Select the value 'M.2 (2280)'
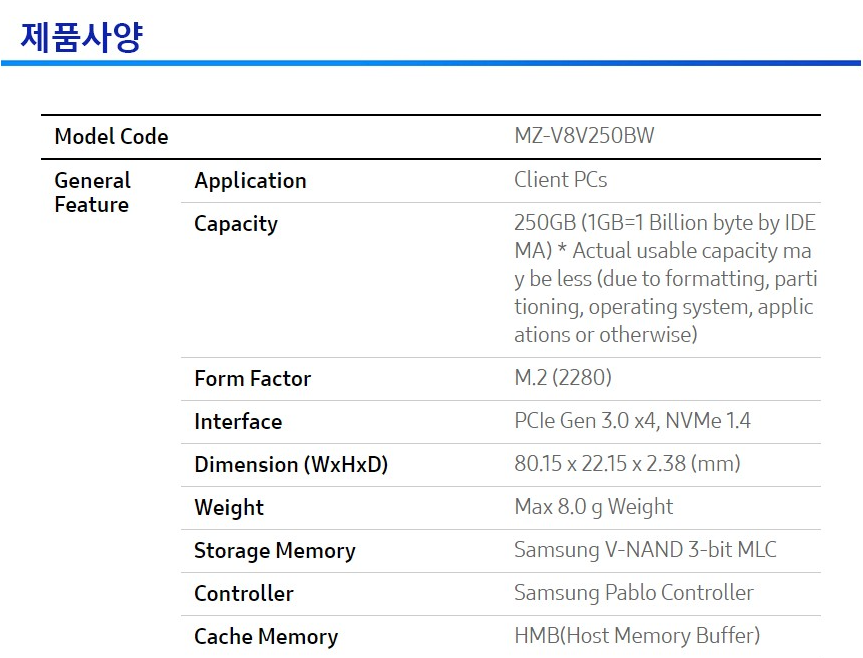863x658 pixels. pos(562,377)
